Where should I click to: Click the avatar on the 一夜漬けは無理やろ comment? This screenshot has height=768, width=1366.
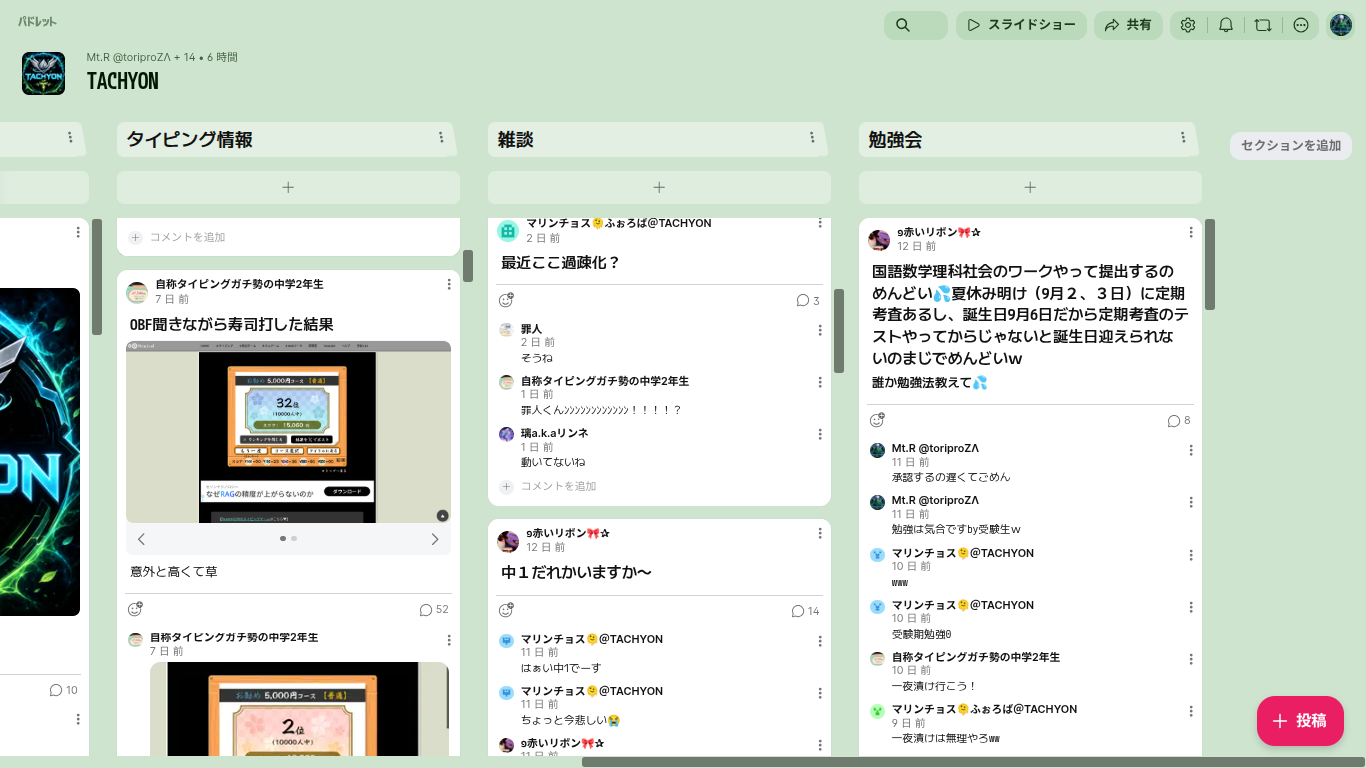pyautogui.click(x=877, y=710)
